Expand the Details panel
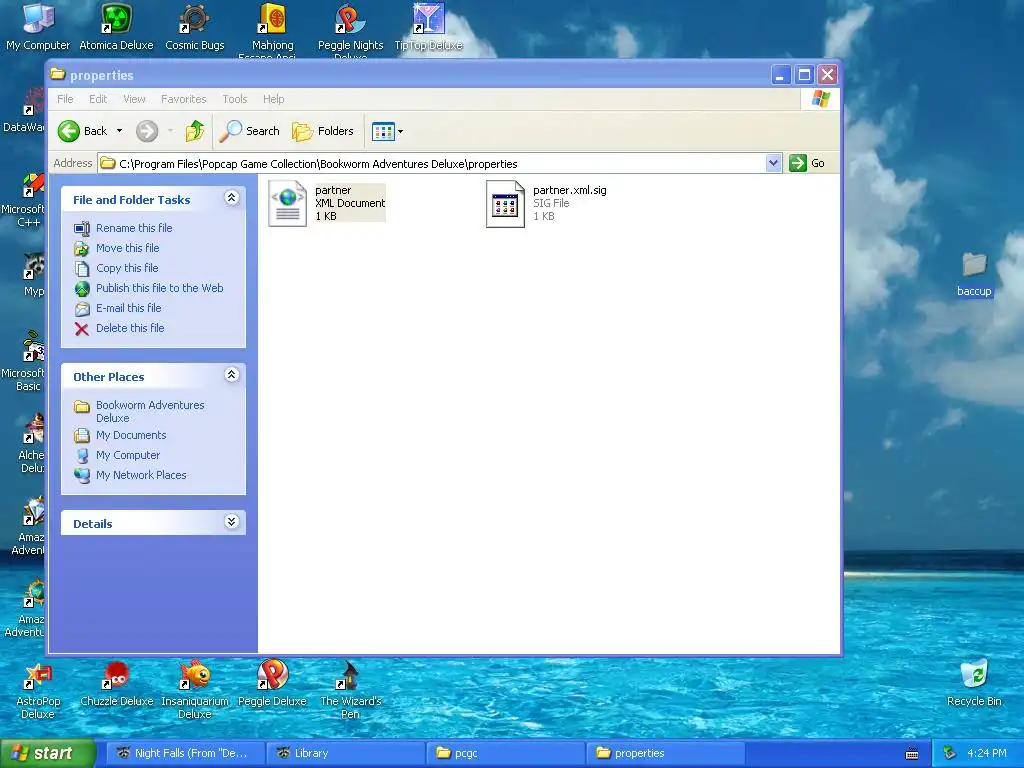Viewport: 1024px width, 768px height. click(x=231, y=522)
